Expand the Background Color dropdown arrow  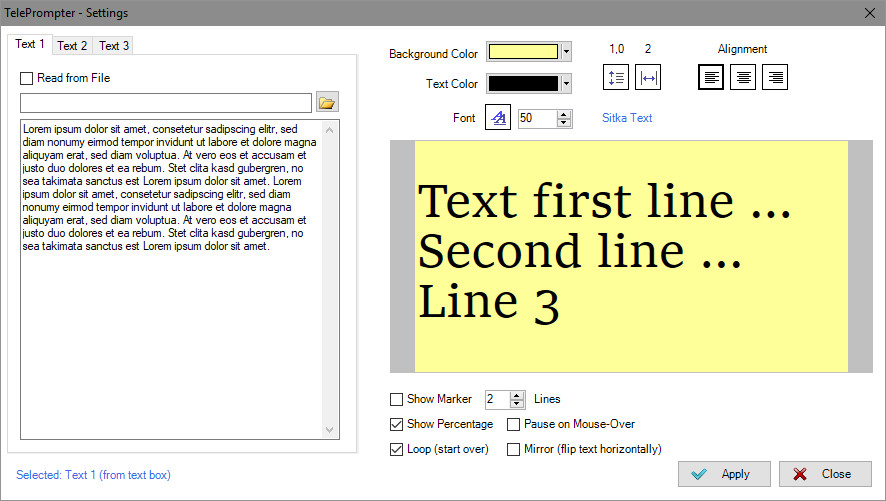pyautogui.click(x=566, y=52)
